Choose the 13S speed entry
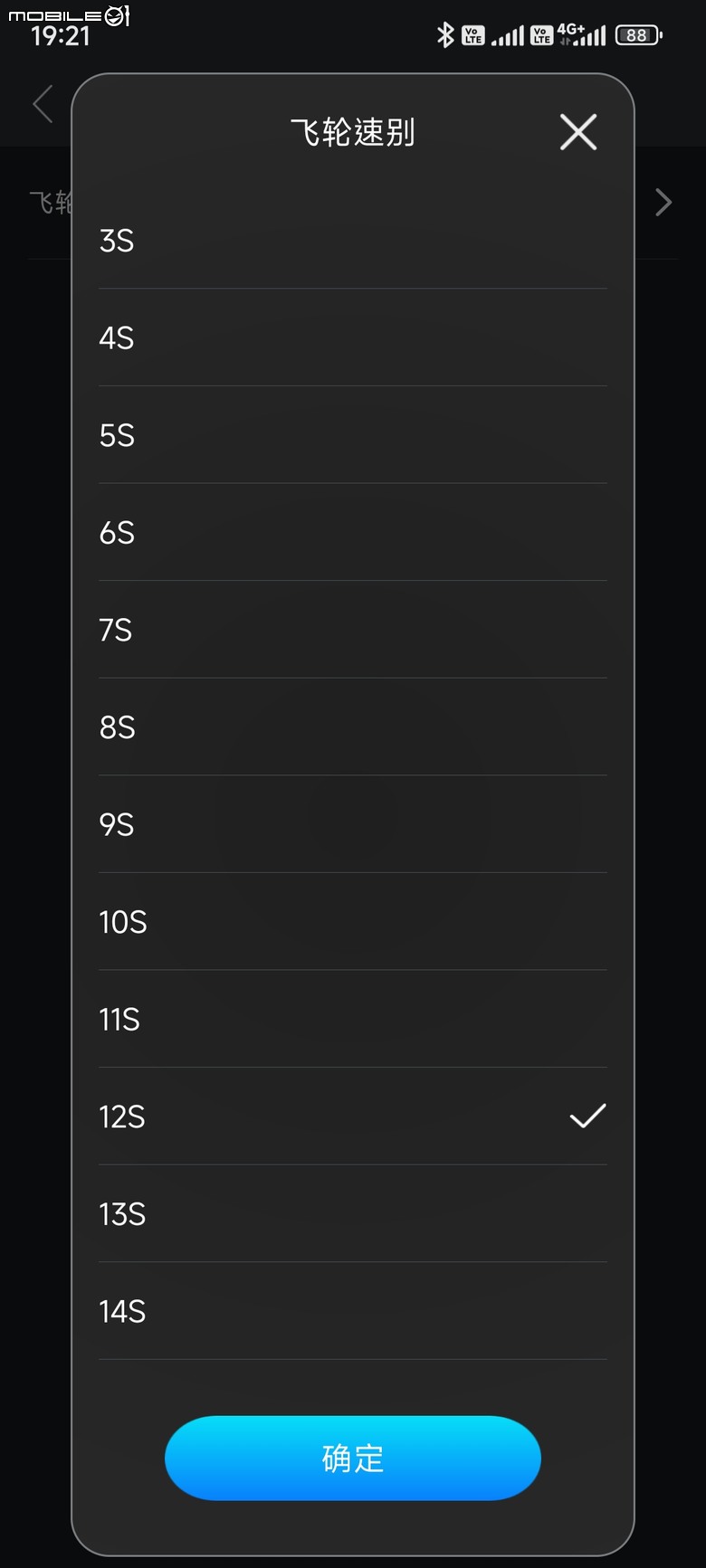The height and width of the screenshot is (1568, 706). tap(353, 1214)
